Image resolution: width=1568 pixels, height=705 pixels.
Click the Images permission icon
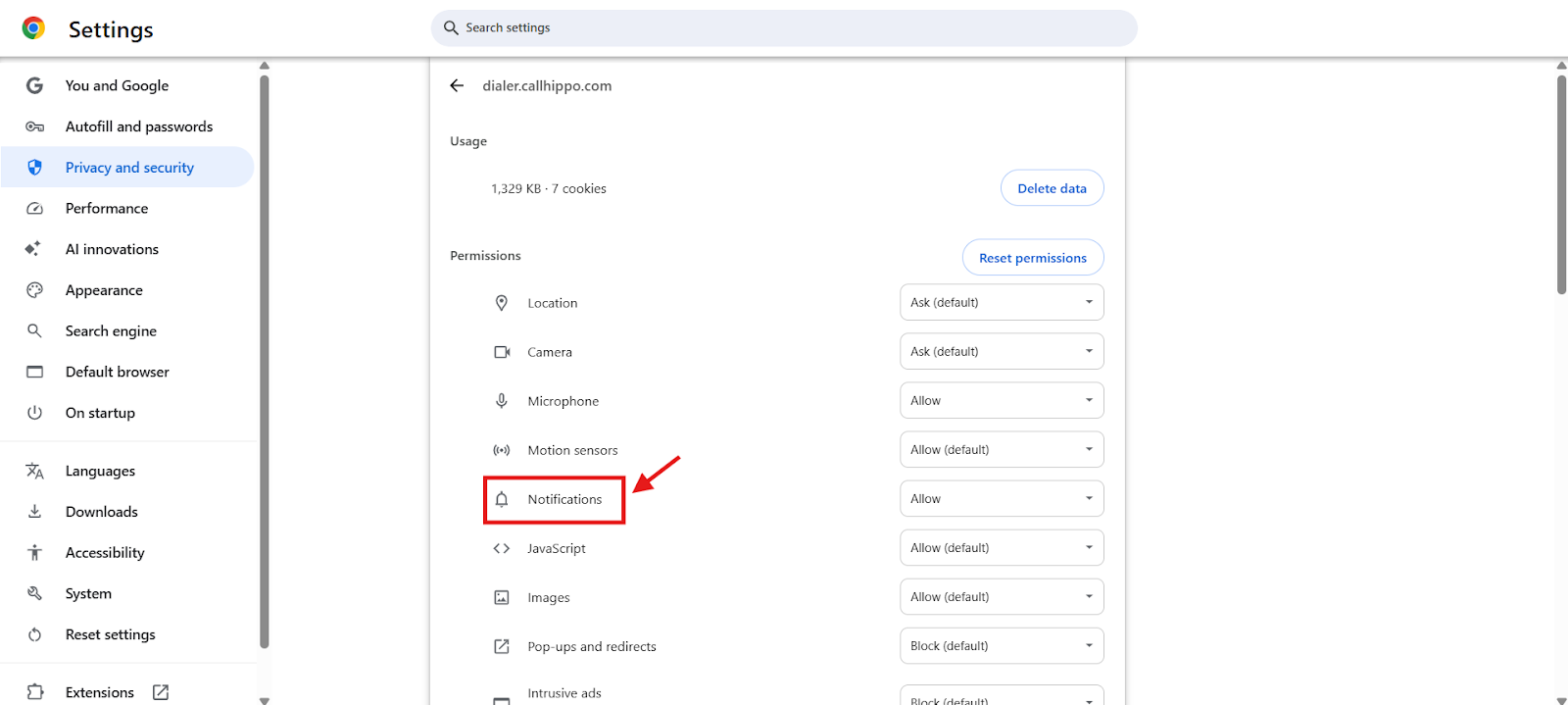click(502, 597)
